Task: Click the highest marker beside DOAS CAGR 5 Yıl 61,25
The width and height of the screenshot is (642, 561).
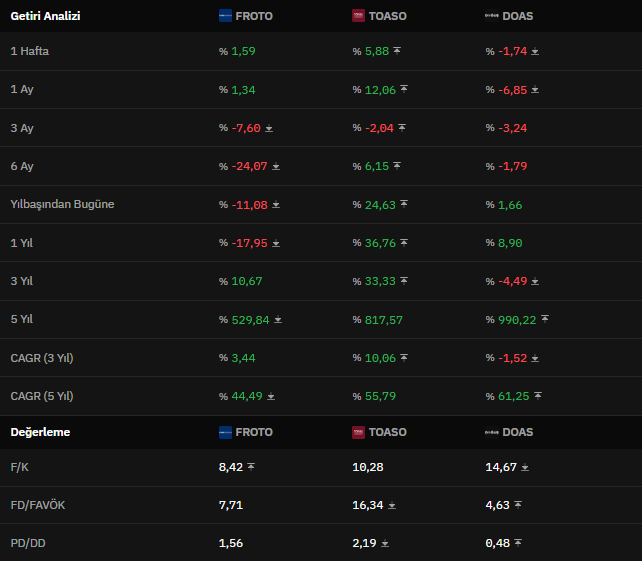Action: [538, 396]
